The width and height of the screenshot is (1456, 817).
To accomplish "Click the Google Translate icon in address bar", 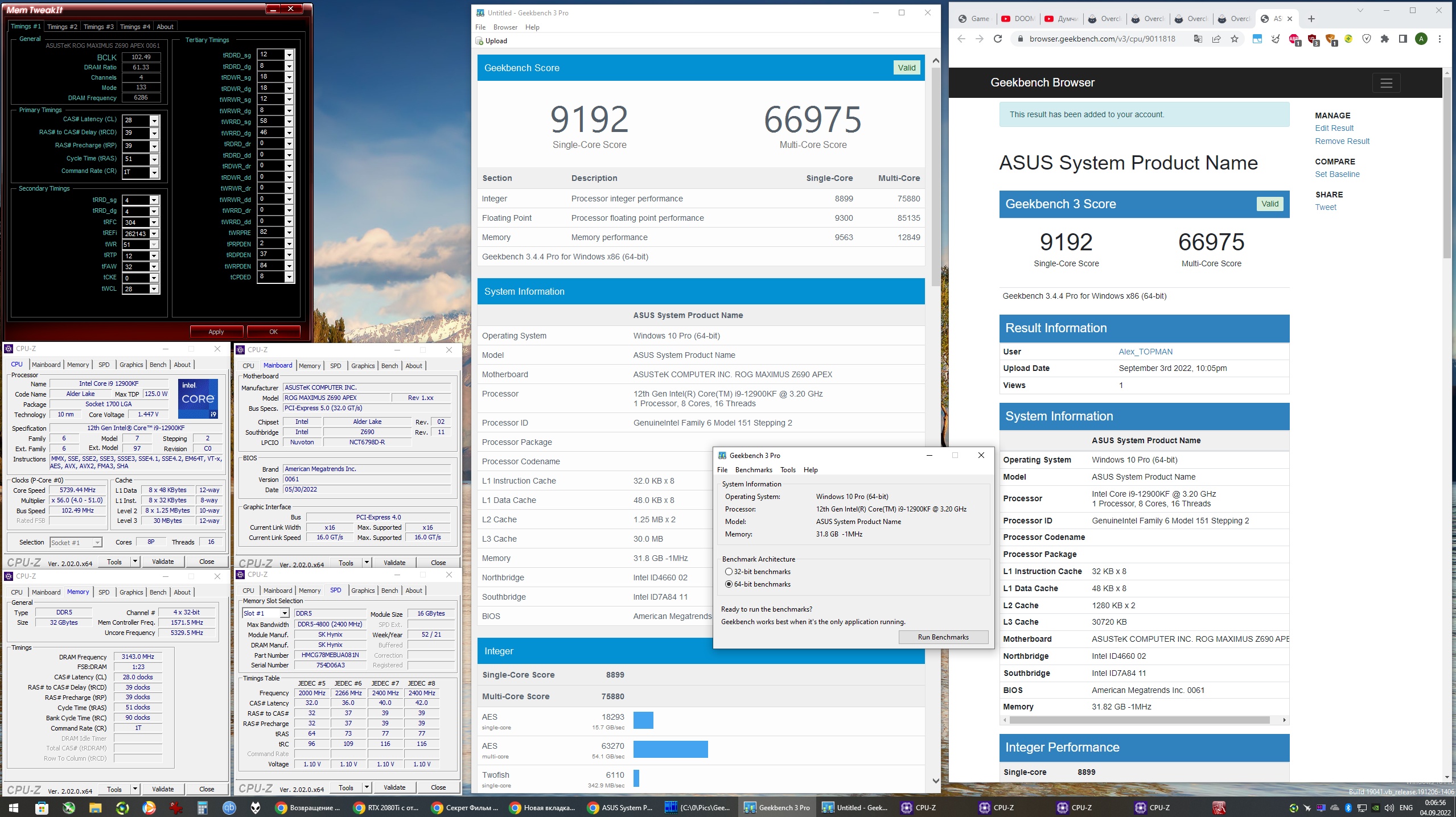I will click(x=1198, y=39).
